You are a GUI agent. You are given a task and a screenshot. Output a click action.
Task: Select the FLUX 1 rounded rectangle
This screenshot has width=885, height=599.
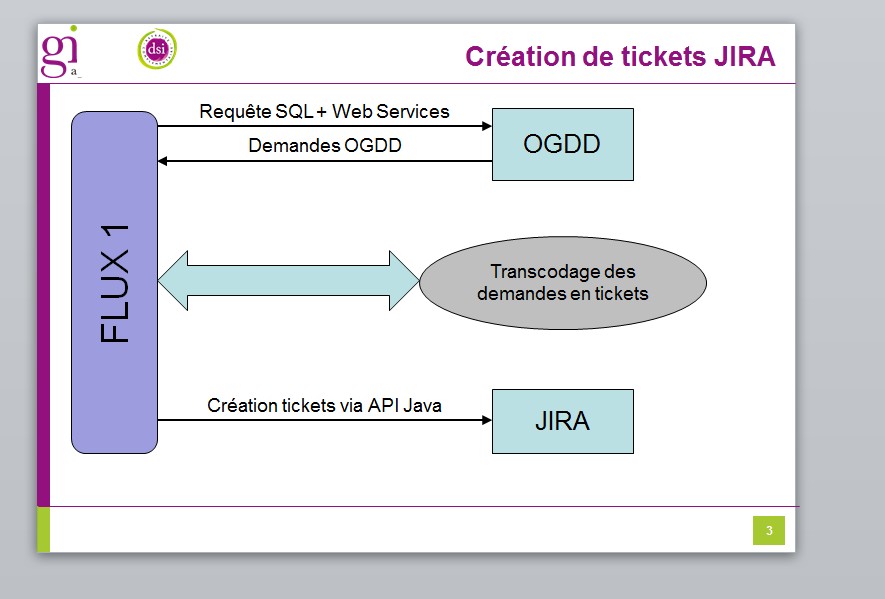point(115,282)
